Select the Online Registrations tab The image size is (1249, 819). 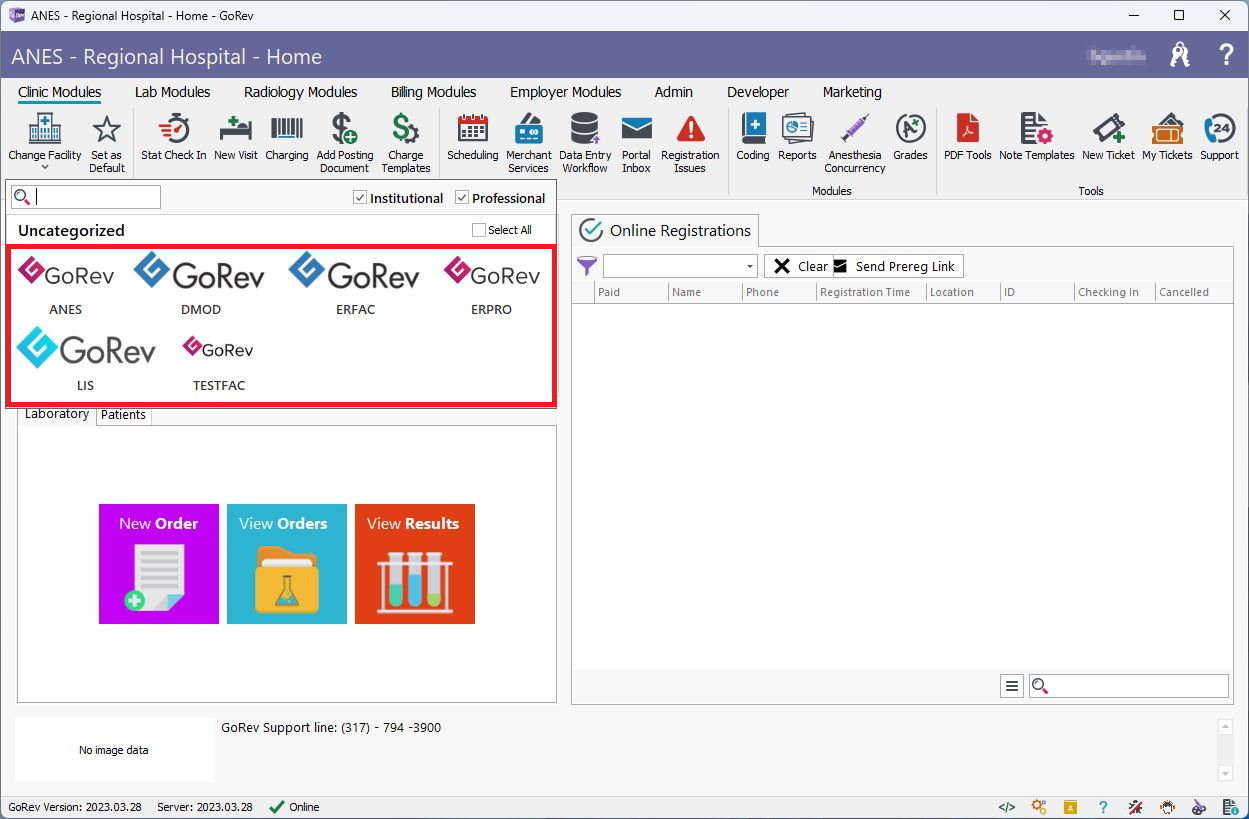665,230
